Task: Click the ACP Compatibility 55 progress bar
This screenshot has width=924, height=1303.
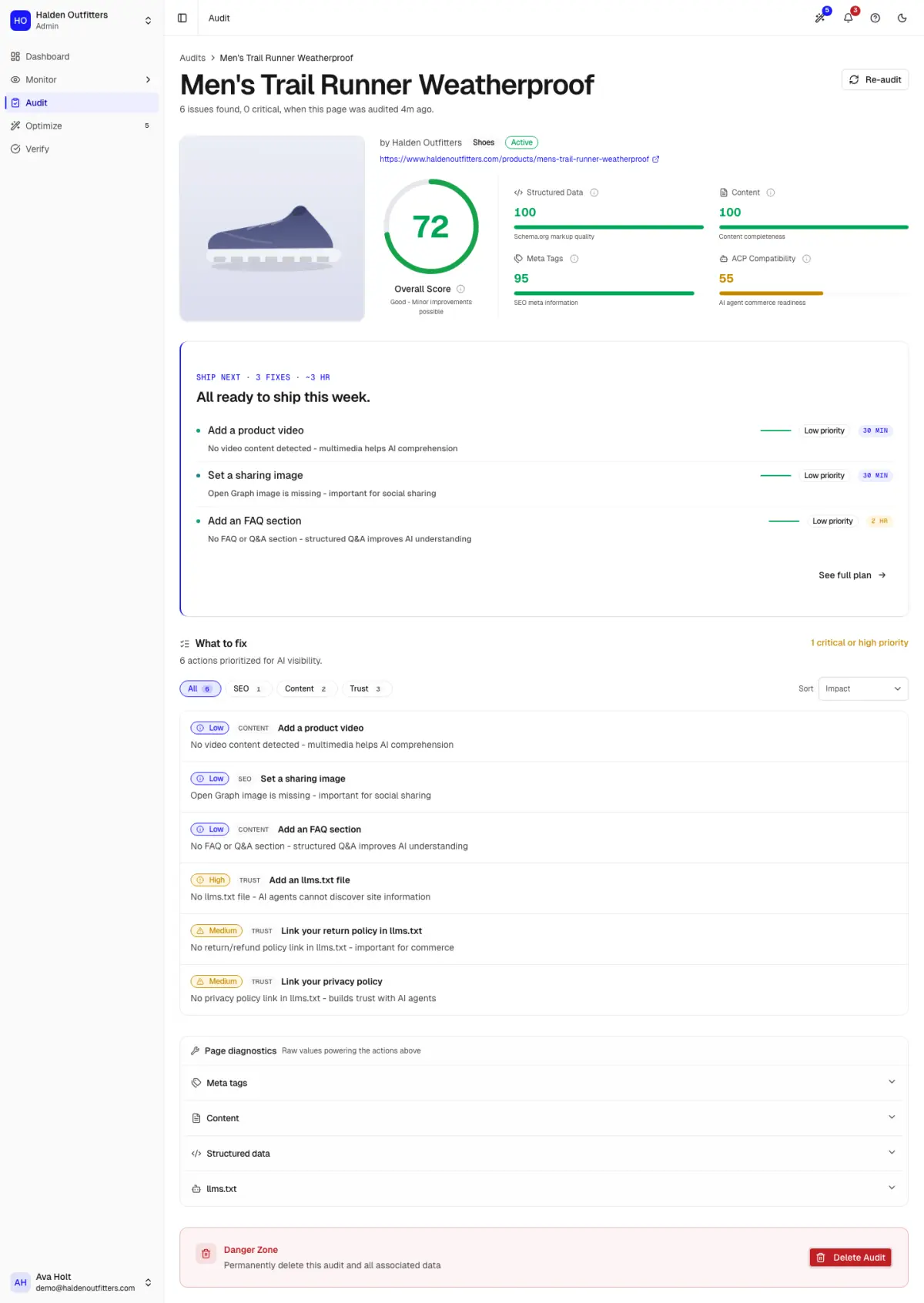Action: coord(814,293)
